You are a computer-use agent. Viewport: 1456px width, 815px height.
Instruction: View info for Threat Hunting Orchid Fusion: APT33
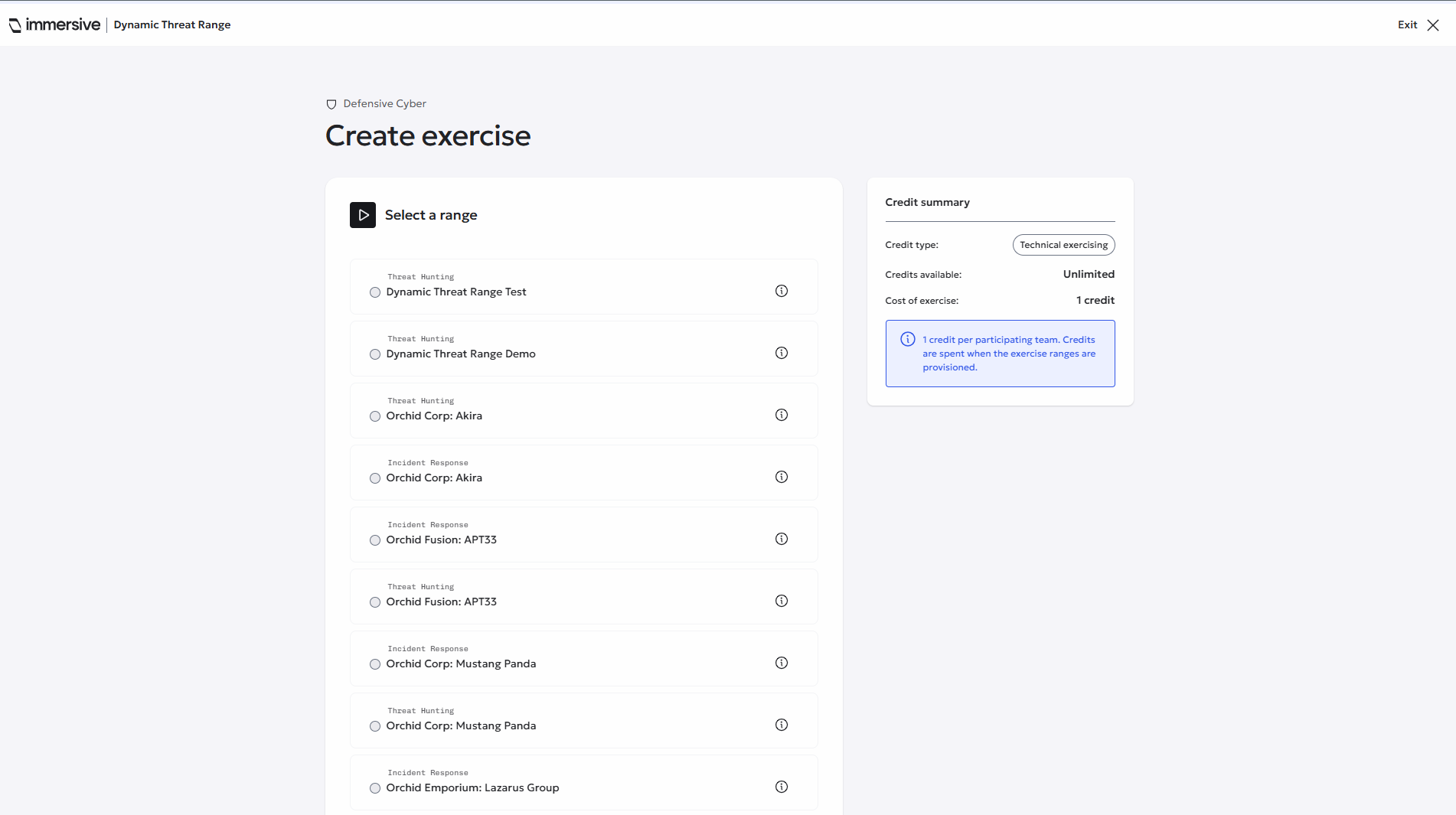point(782,601)
